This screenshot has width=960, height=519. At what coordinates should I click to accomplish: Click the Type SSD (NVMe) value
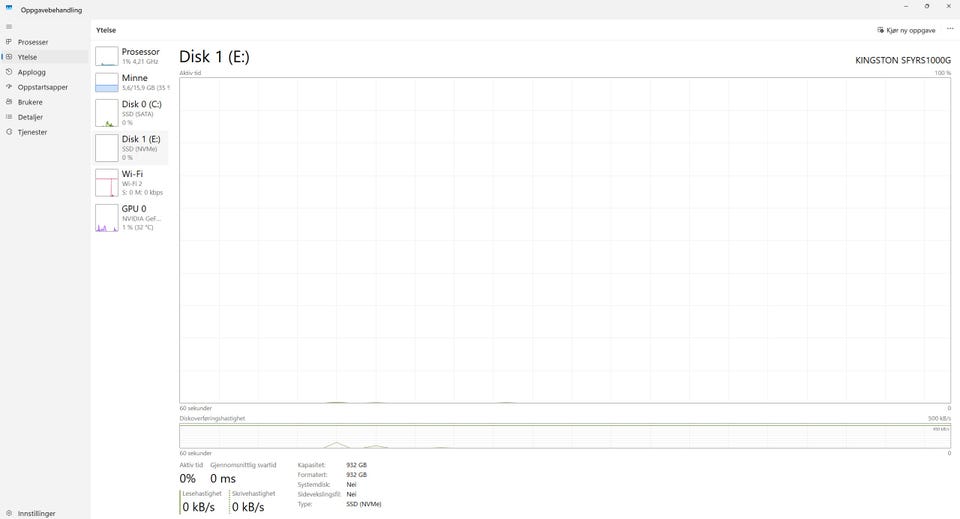pyautogui.click(x=364, y=504)
